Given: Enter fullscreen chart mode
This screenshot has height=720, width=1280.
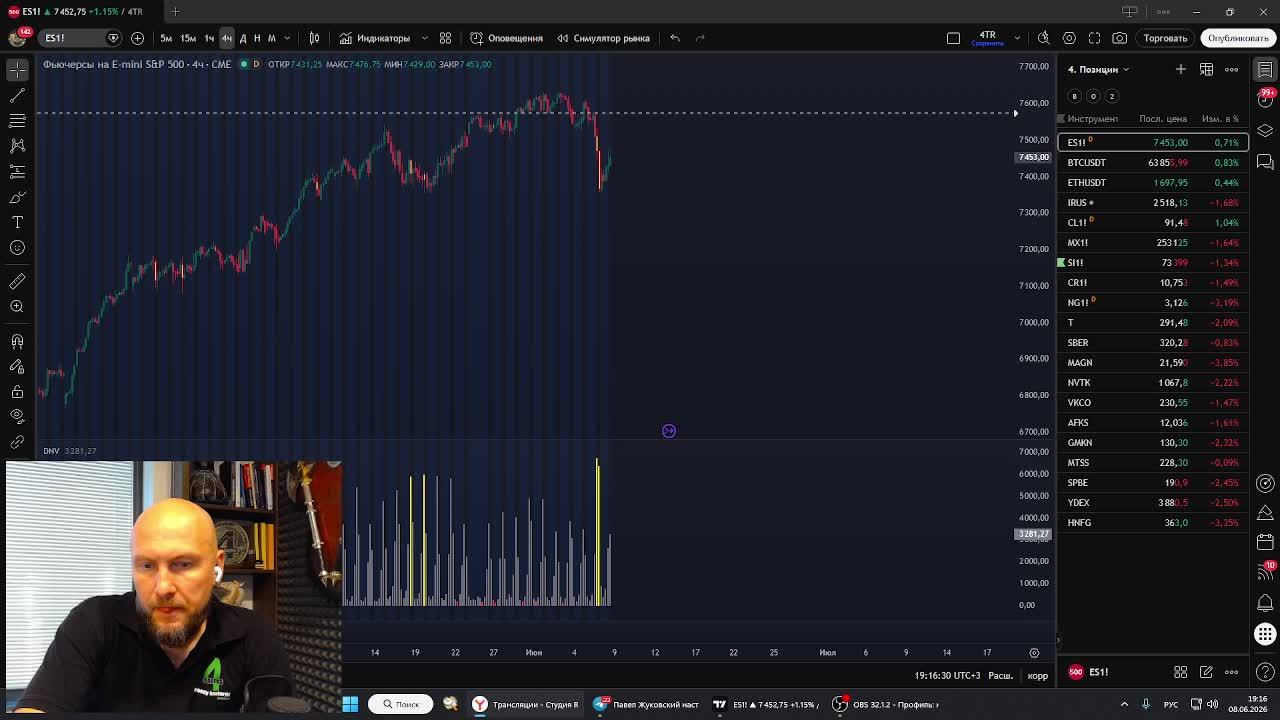Looking at the screenshot, I should (1094, 38).
